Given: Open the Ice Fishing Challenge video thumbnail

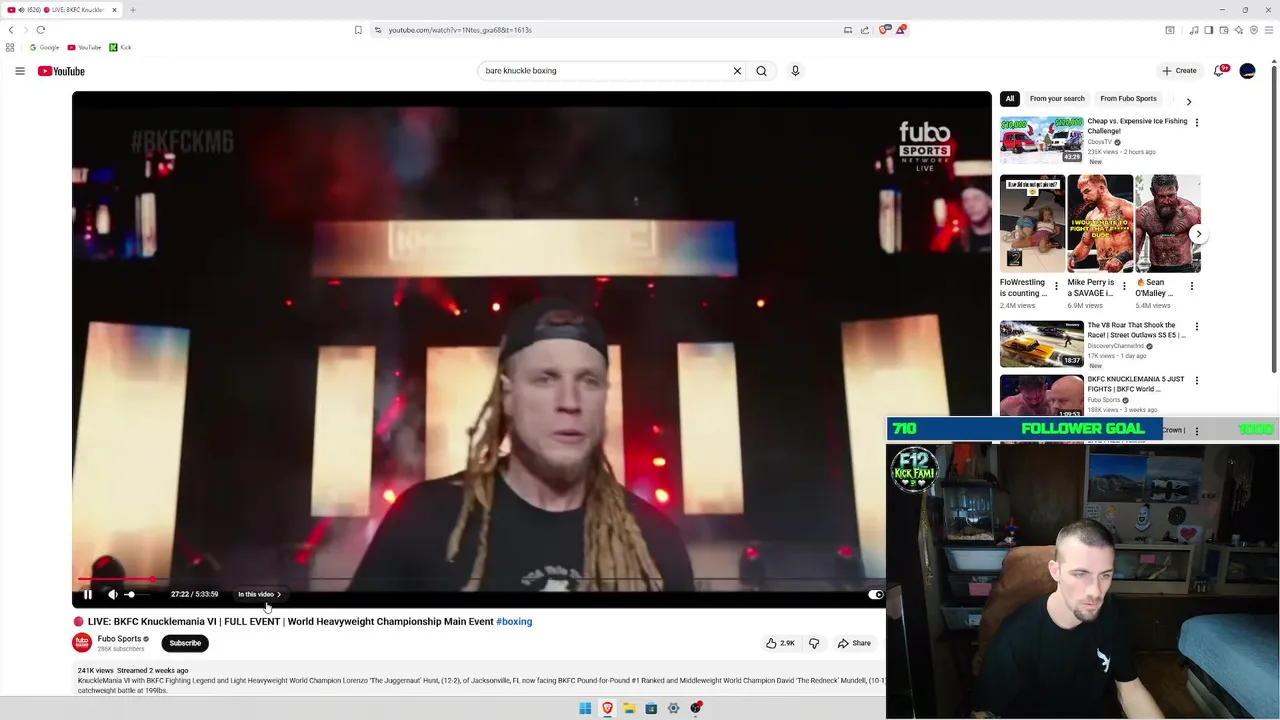Looking at the screenshot, I should click(x=1041, y=140).
